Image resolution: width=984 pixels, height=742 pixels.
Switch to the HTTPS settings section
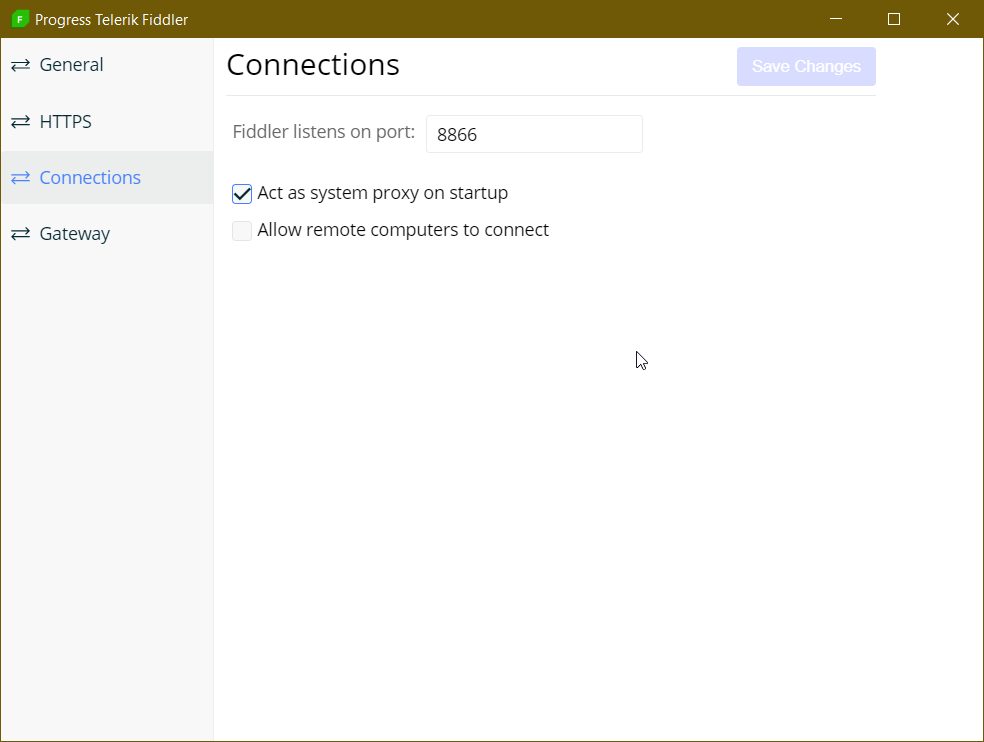[x=65, y=122]
